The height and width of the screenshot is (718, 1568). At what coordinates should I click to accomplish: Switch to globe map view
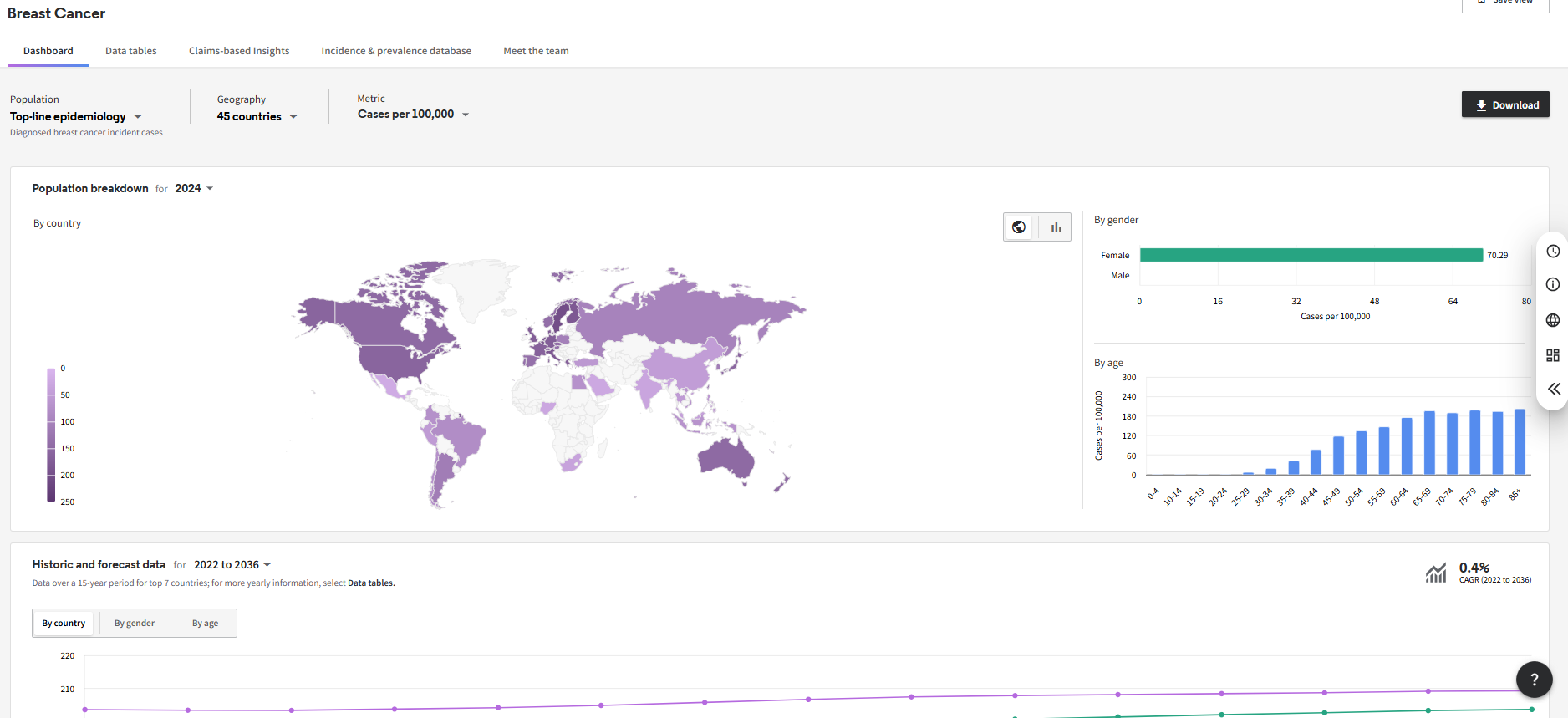(x=1019, y=227)
